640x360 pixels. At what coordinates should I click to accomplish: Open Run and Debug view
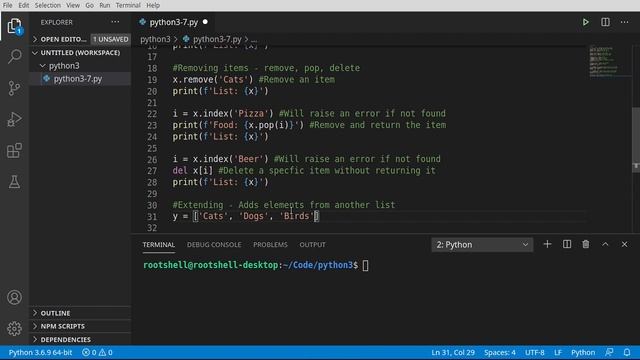[14, 119]
